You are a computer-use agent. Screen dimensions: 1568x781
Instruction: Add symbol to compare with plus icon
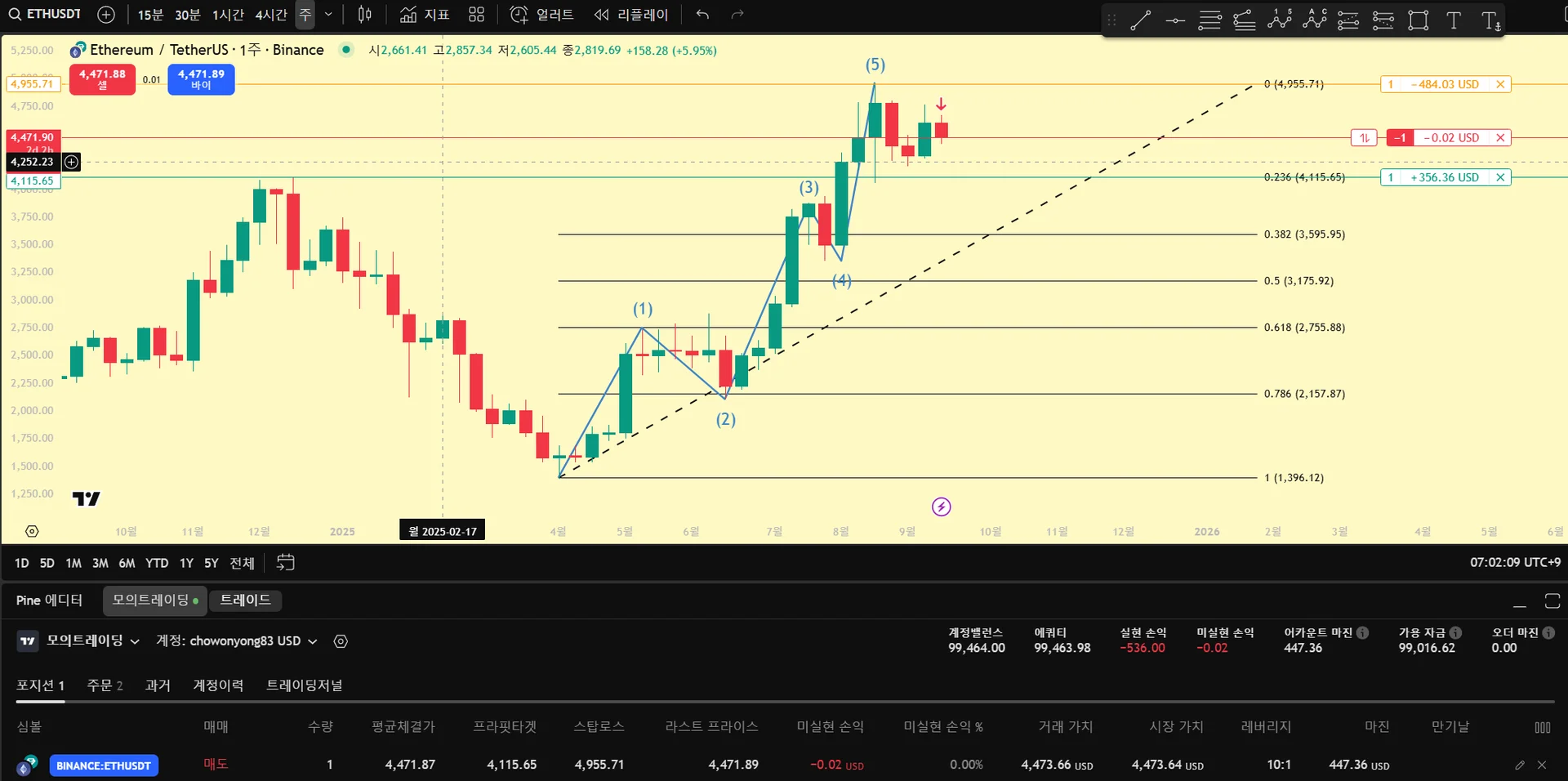106,14
